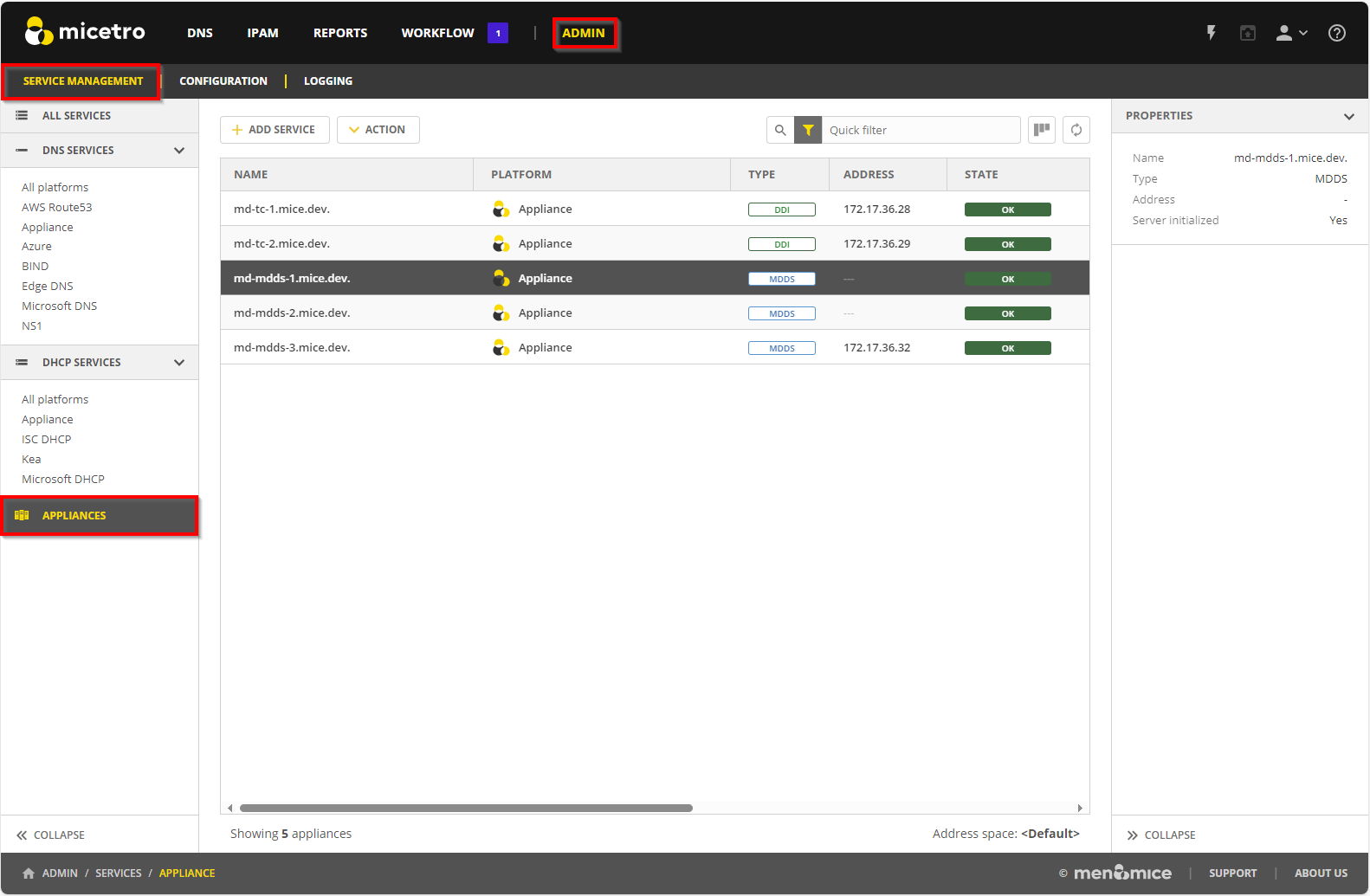Switch to the Configuration tab

(x=223, y=81)
